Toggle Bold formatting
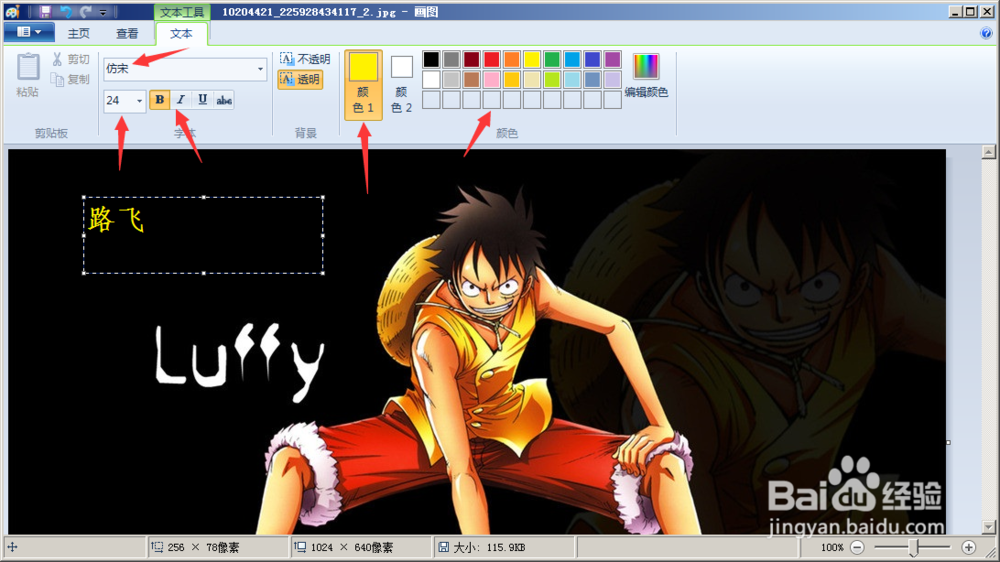Image resolution: width=1000 pixels, height=562 pixels. [159, 100]
